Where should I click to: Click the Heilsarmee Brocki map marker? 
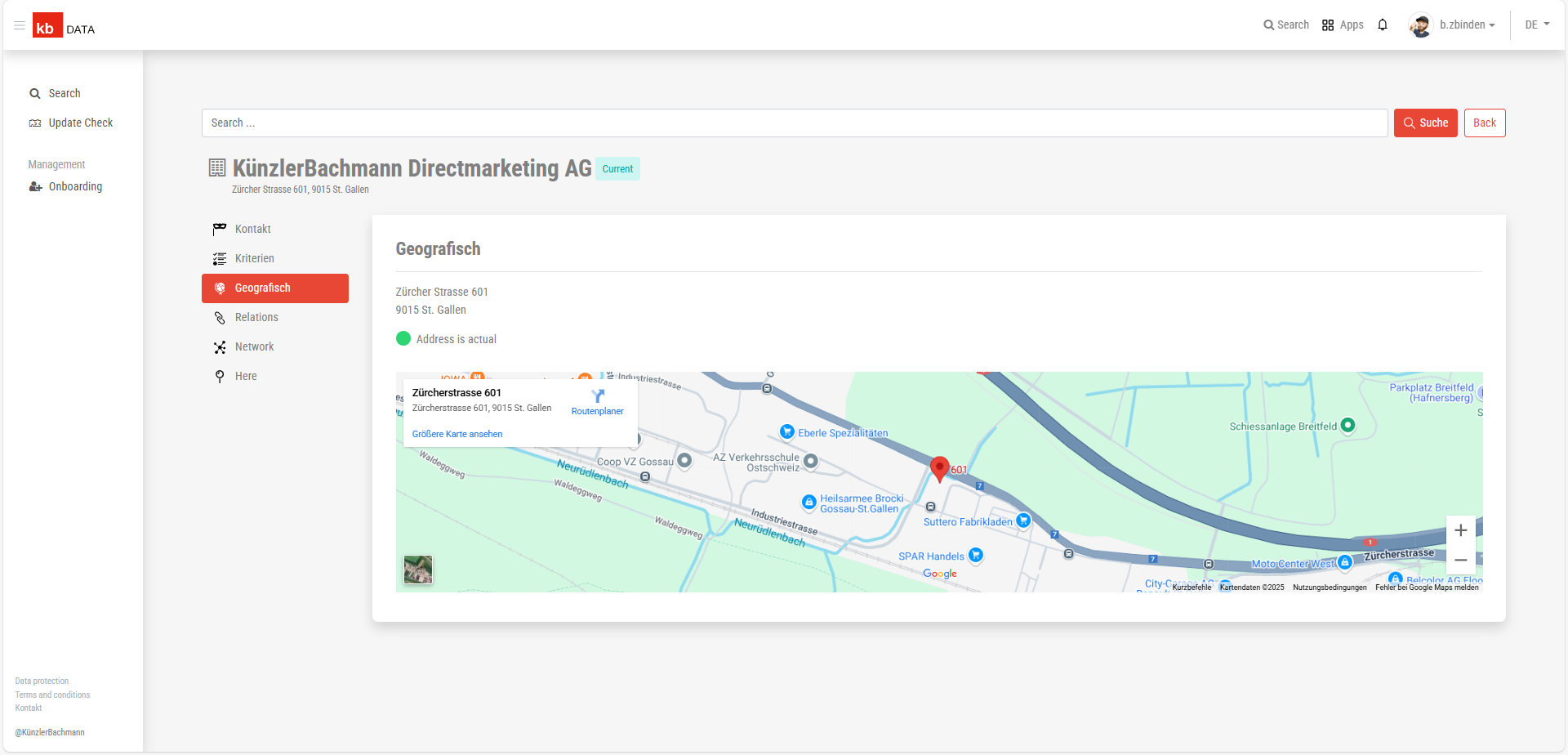coord(808,502)
